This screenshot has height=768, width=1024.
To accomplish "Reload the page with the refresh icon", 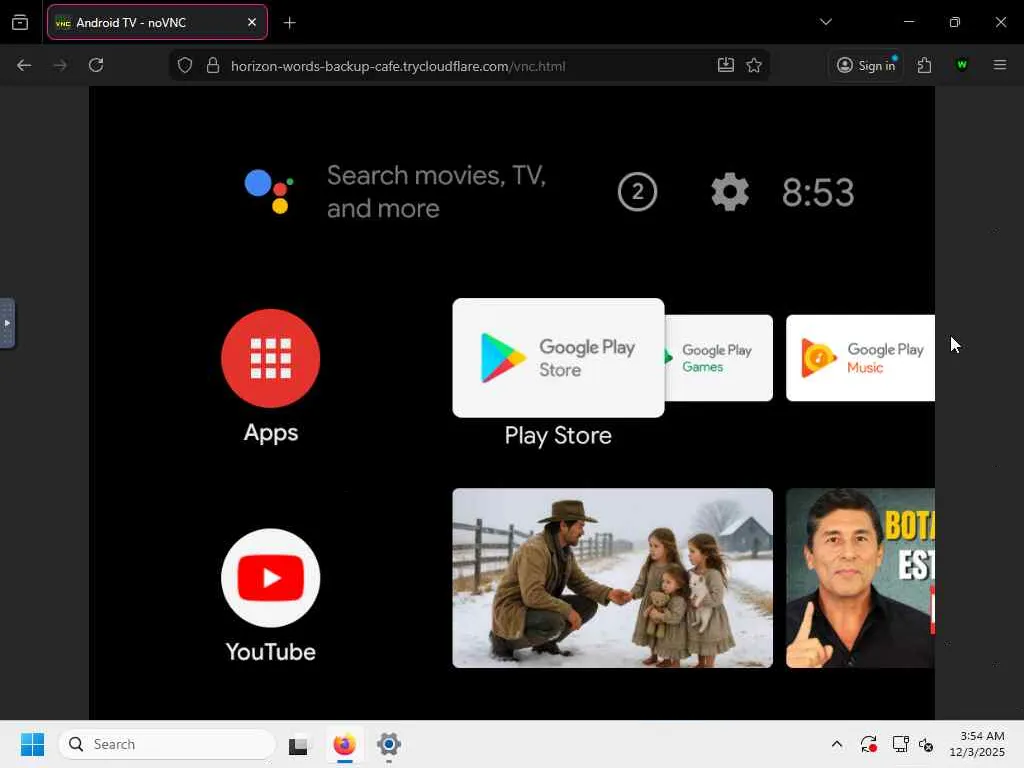I will coord(96,65).
